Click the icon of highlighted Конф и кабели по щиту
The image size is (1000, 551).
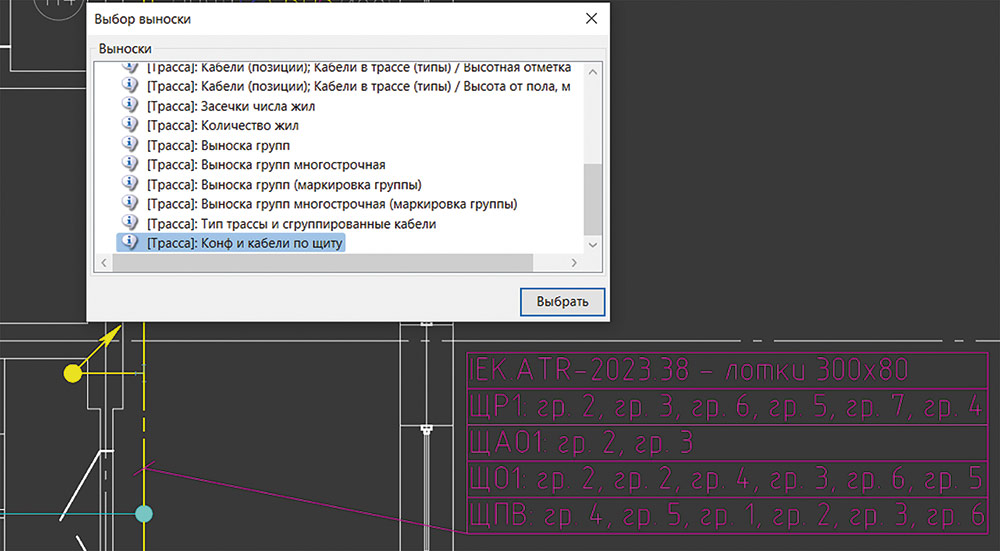click(129, 243)
